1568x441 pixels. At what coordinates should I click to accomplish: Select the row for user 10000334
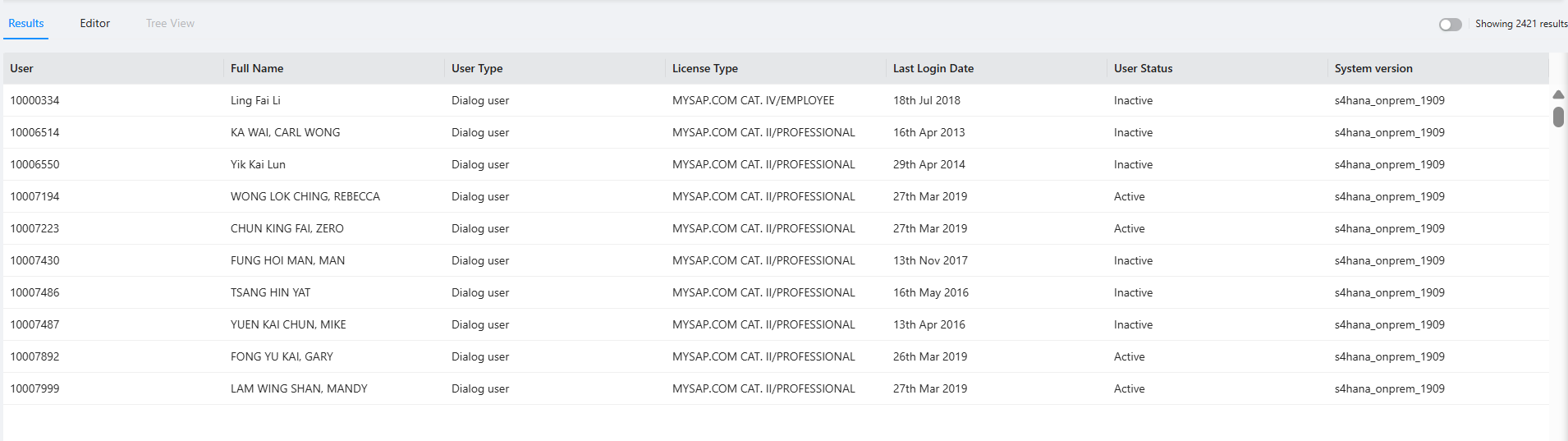pyautogui.click(x=35, y=101)
